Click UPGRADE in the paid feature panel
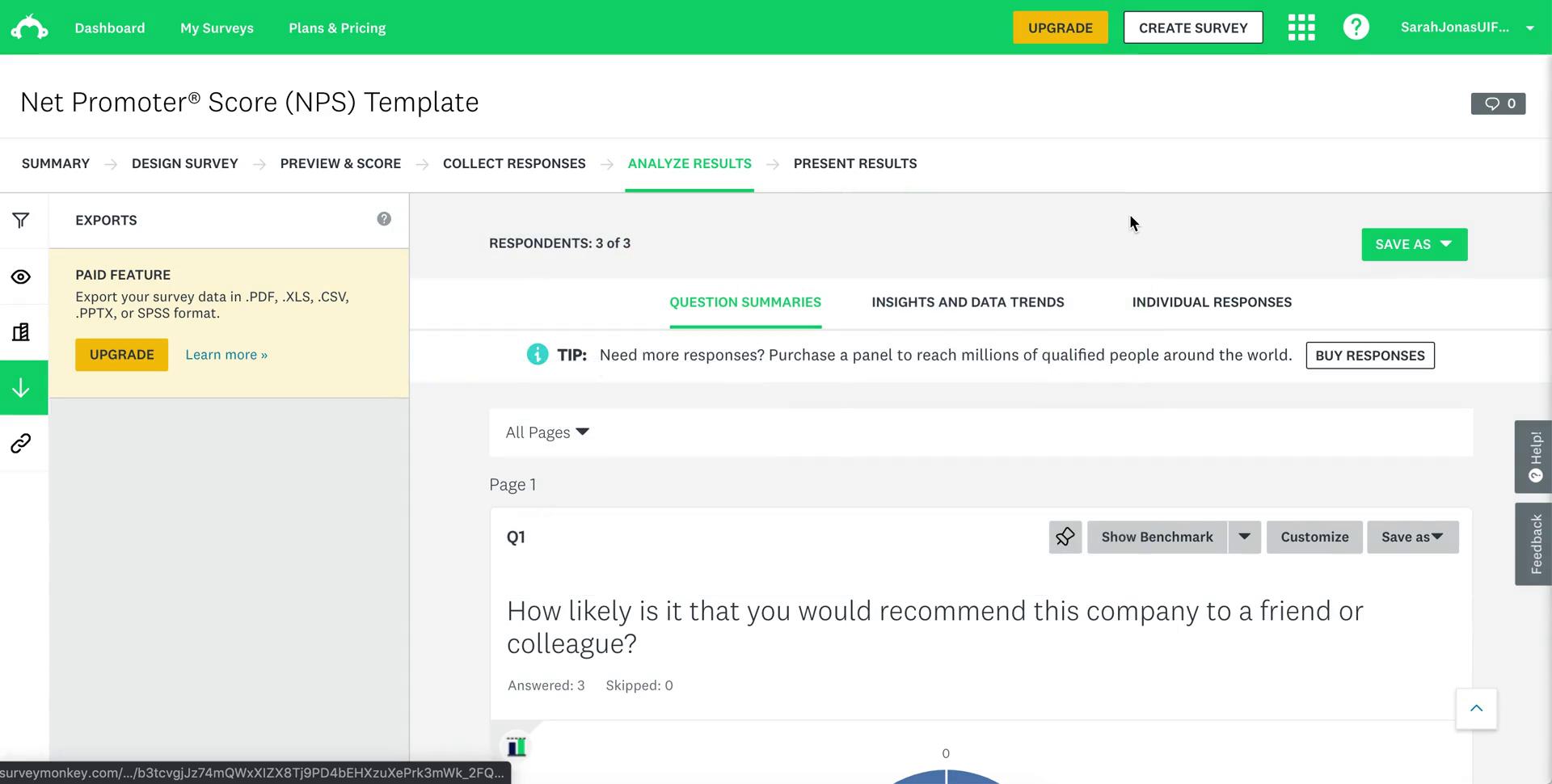The width and height of the screenshot is (1552, 784). click(121, 355)
